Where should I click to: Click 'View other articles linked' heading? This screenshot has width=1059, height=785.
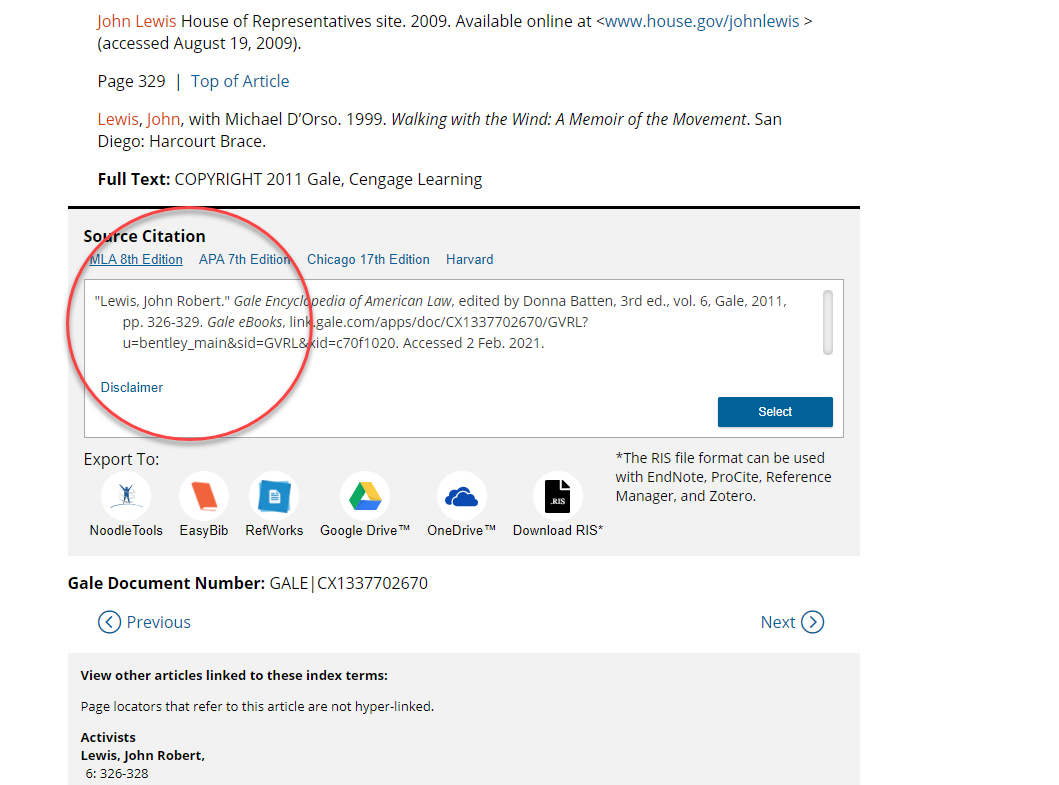click(x=234, y=675)
